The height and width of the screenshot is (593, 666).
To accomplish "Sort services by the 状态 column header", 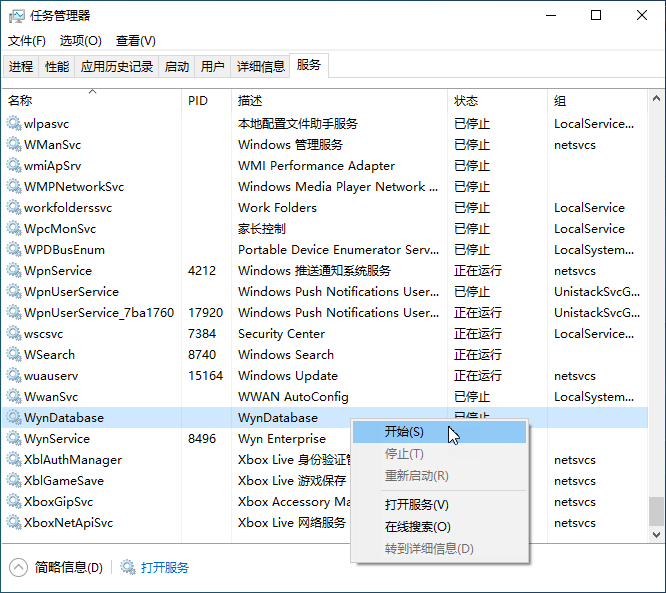I will pyautogui.click(x=466, y=101).
